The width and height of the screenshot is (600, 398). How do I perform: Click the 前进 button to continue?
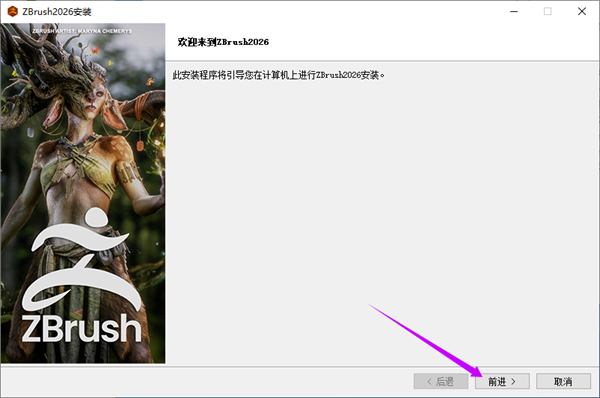tap(502, 381)
